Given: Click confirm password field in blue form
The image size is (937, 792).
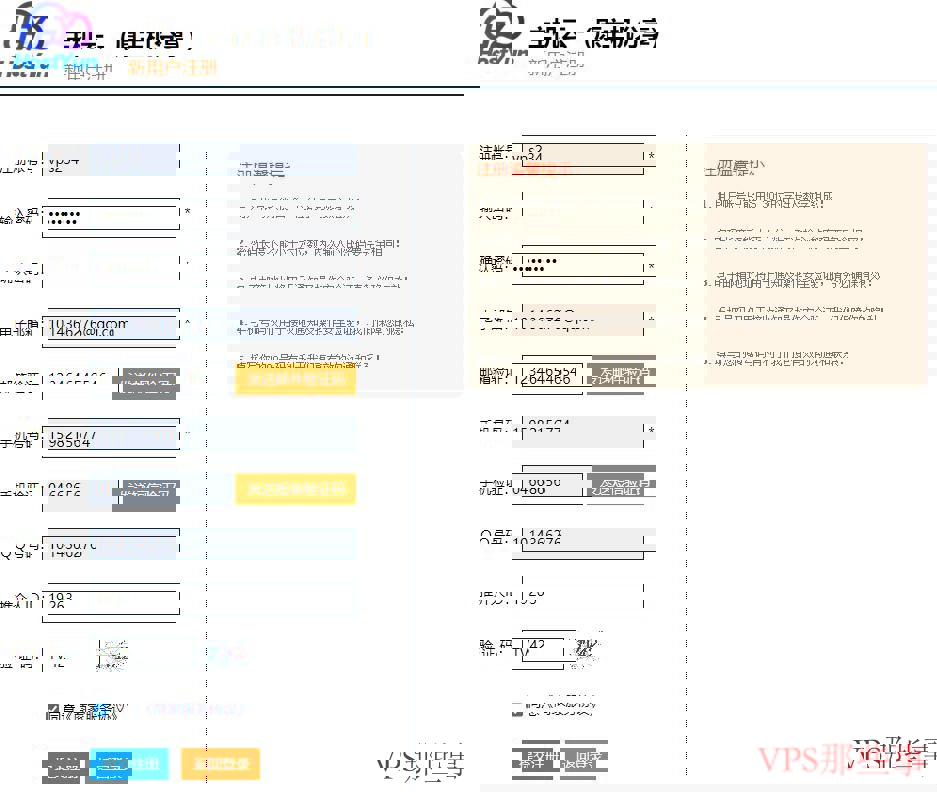Looking at the screenshot, I should pos(111,270).
